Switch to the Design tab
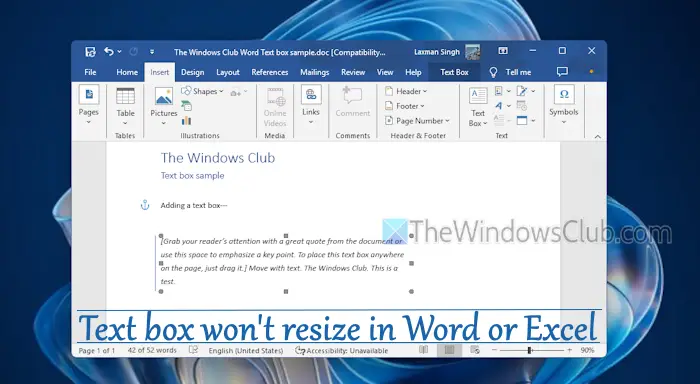This screenshot has height=384, width=700. click(192, 72)
